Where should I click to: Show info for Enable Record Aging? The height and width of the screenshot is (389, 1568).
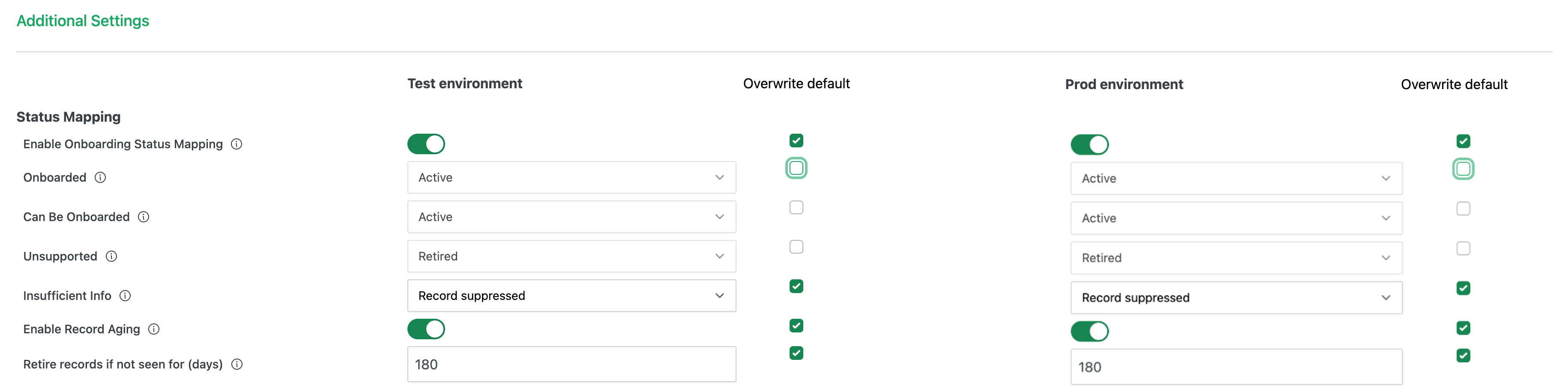(x=154, y=329)
